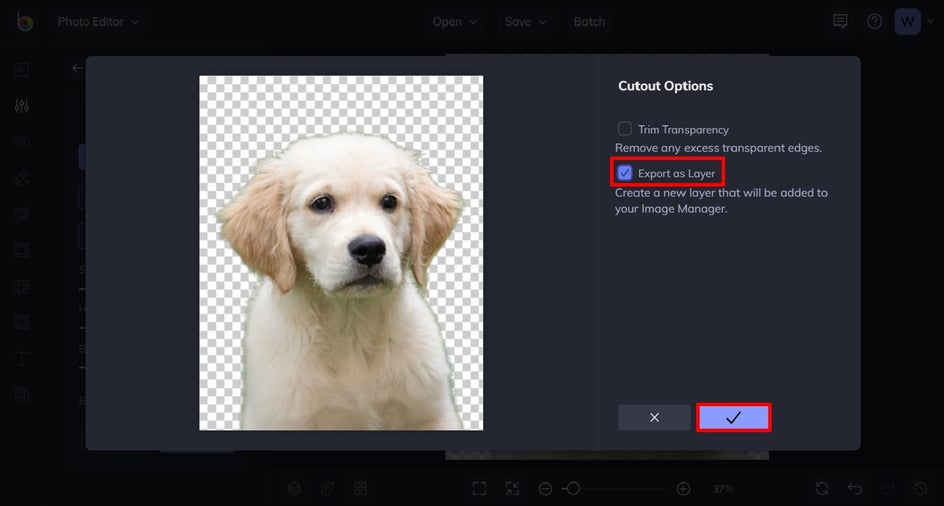
Task: Select the Text tool icon in sidebar
Action: point(22,358)
